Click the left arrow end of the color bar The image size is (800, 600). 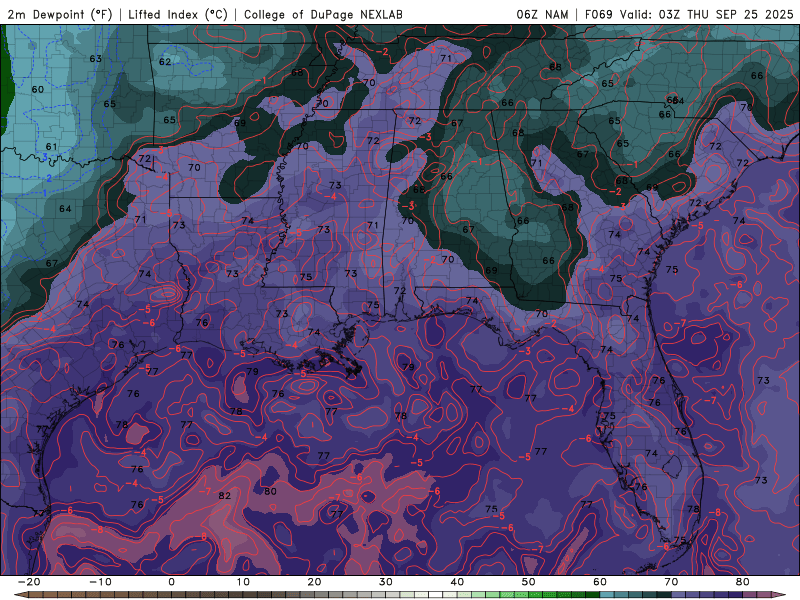20,595
